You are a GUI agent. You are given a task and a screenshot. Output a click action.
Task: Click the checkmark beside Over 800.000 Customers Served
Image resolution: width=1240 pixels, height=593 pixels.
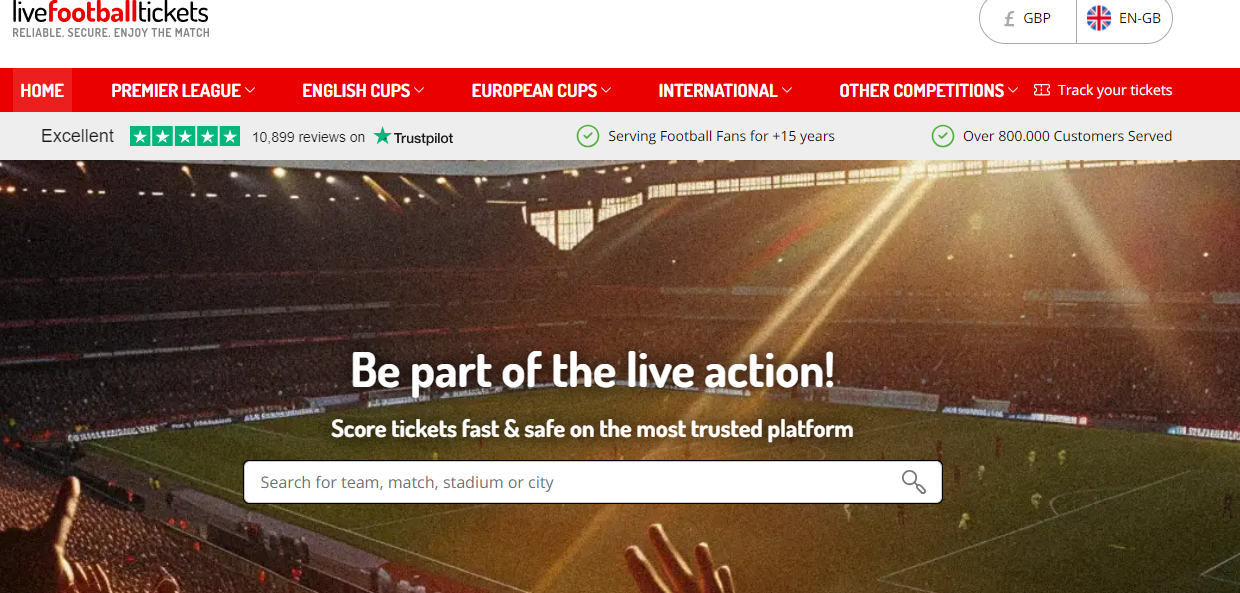942,136
